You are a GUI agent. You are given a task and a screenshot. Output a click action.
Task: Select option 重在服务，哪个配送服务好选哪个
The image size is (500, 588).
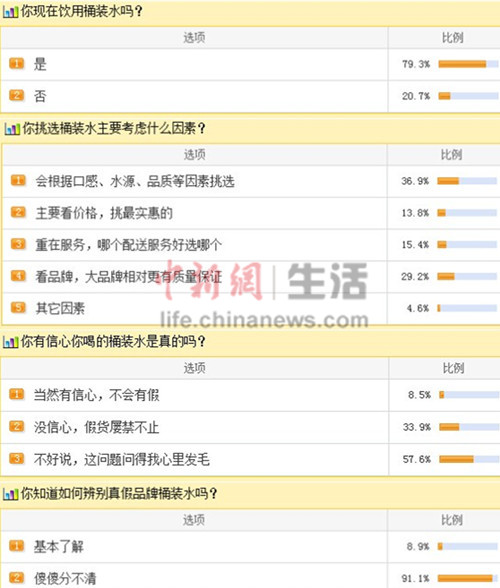click(x=129, y=245)
